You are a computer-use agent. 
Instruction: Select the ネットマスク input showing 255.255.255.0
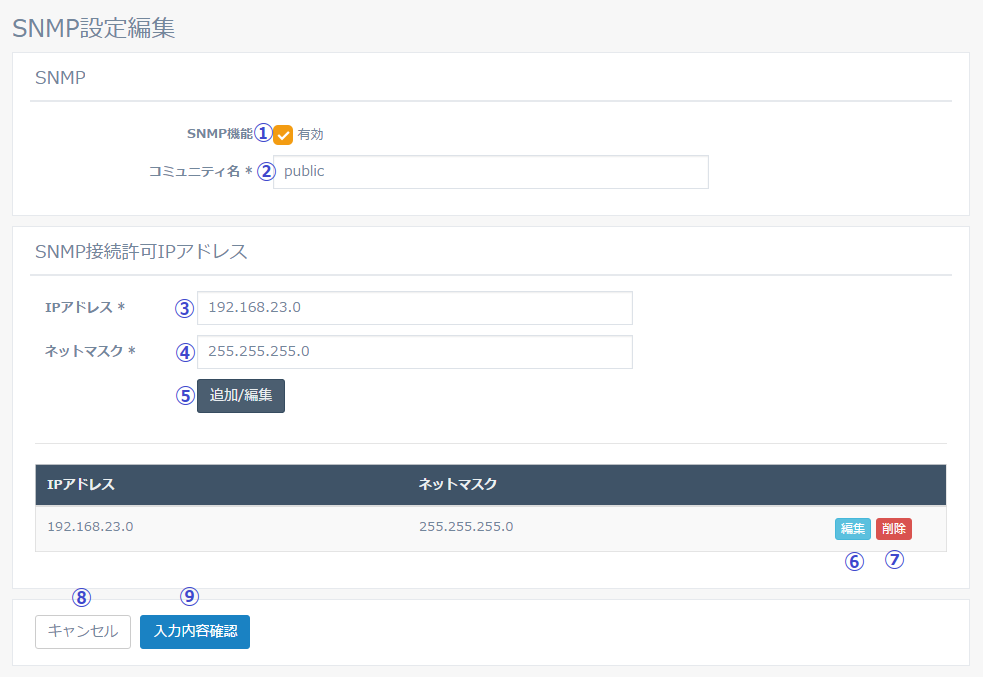pos(414,351)
